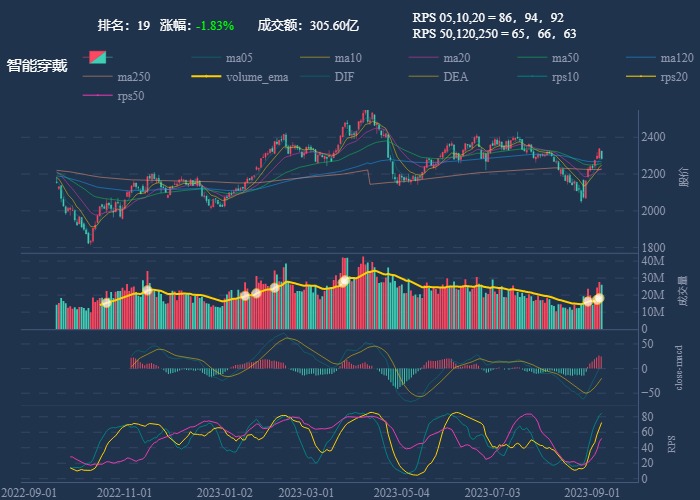The image size is (700, 500).
Task: Toggle the rps50 legend entry
Action: (x=130, y=96)
